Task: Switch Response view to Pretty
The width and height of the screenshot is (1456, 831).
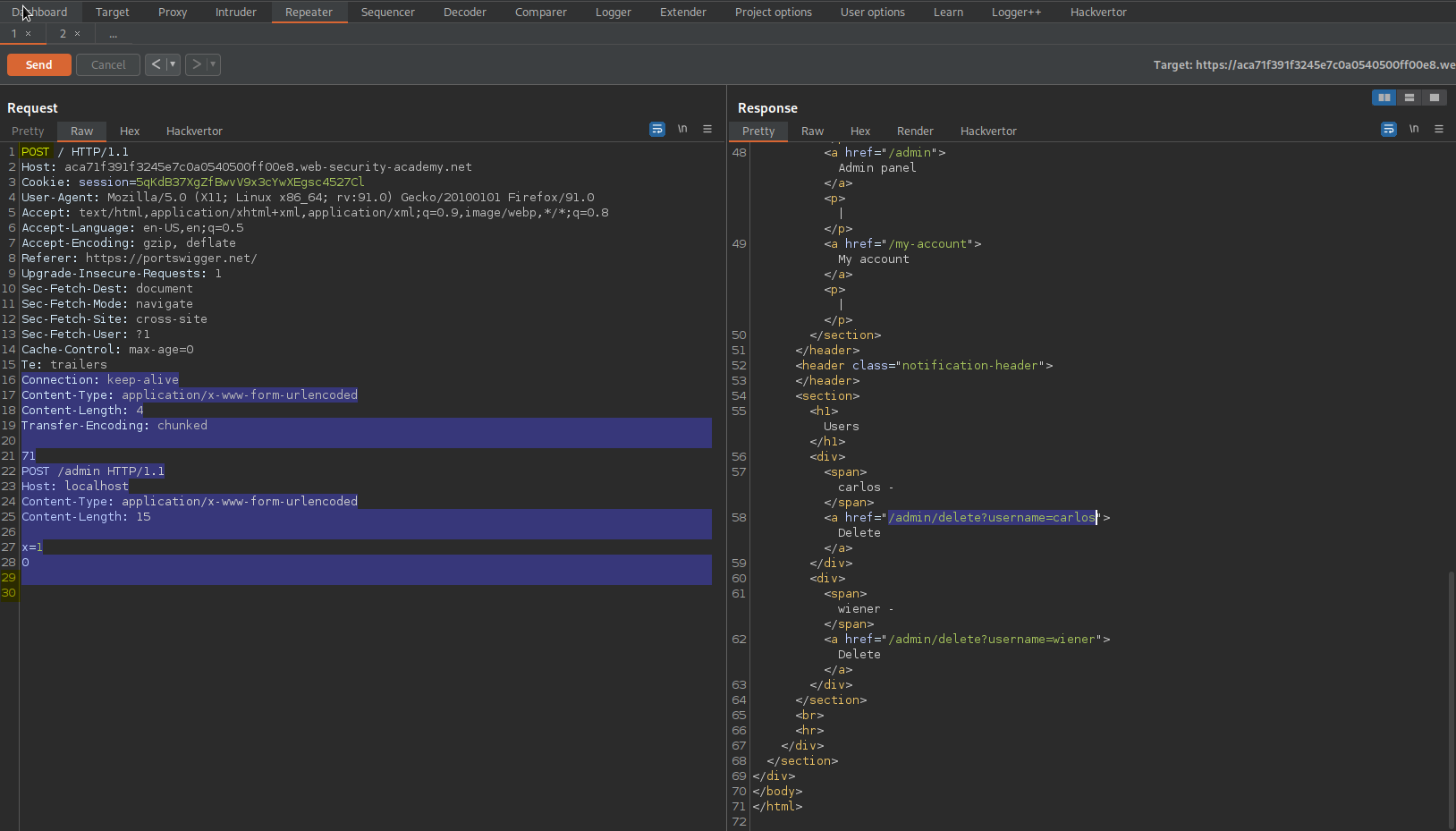Action: tap(758, 131)
